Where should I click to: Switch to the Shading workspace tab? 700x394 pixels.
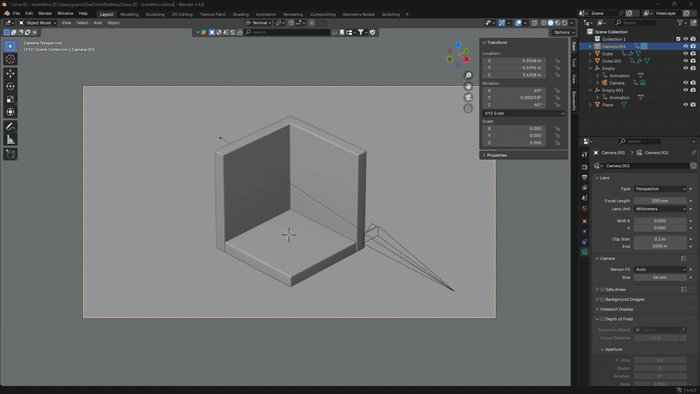point(241,14)
